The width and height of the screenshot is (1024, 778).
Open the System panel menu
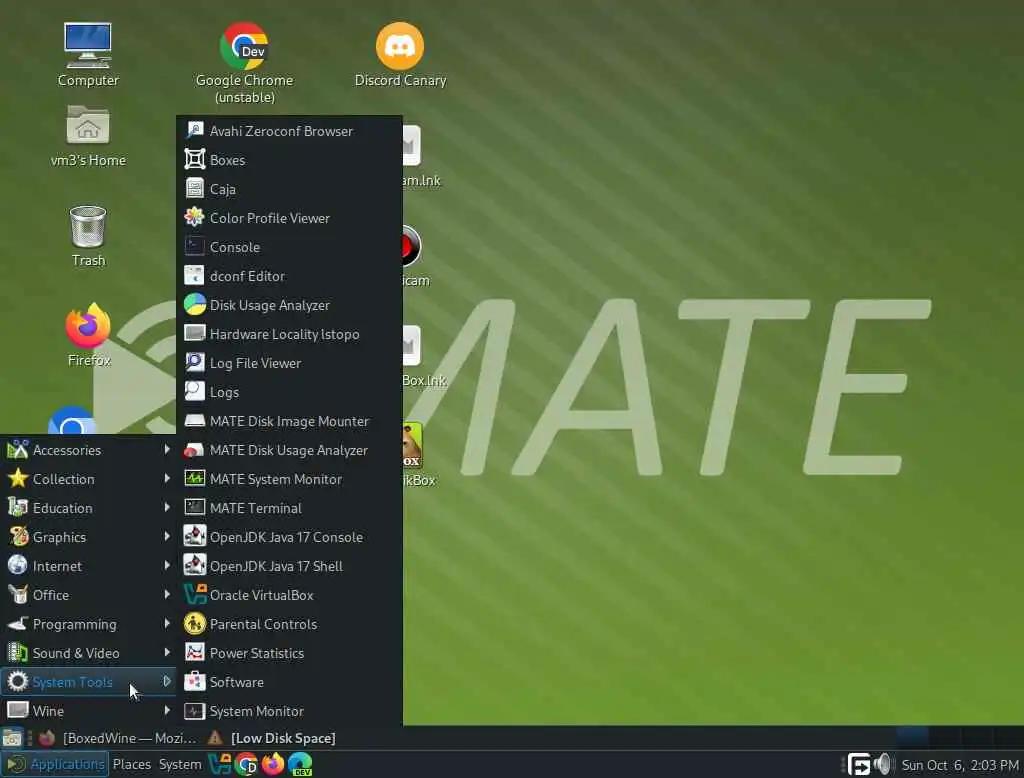tap(180, 764)
